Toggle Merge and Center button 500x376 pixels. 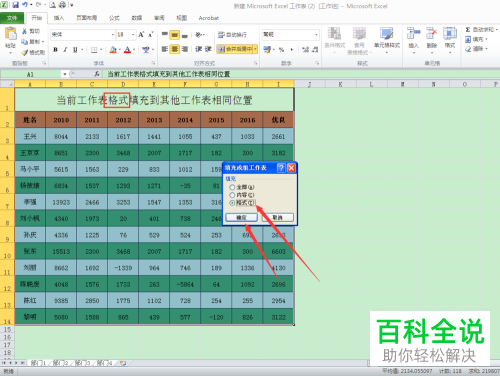235,49
